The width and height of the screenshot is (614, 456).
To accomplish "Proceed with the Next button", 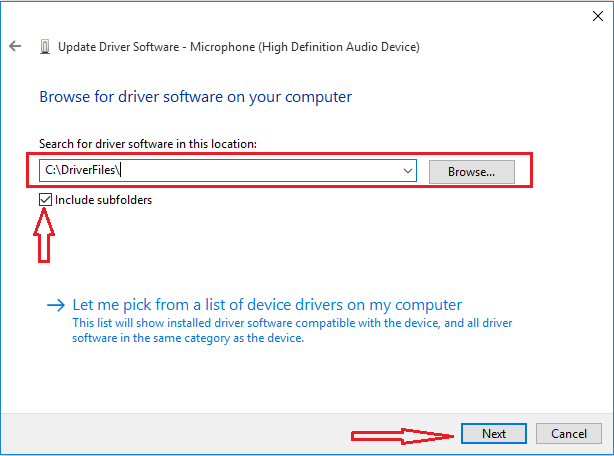I will pyautogui.click(x=493, y=434).
